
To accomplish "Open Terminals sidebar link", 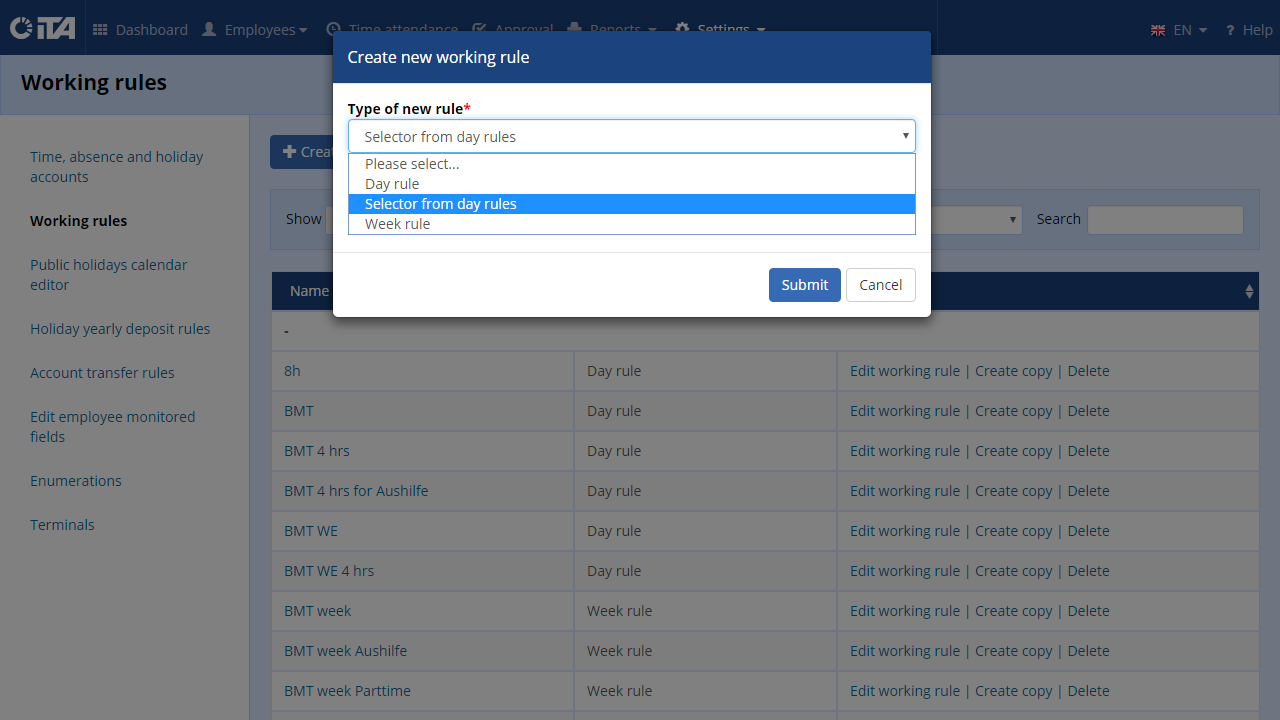I will pos(62,525).
